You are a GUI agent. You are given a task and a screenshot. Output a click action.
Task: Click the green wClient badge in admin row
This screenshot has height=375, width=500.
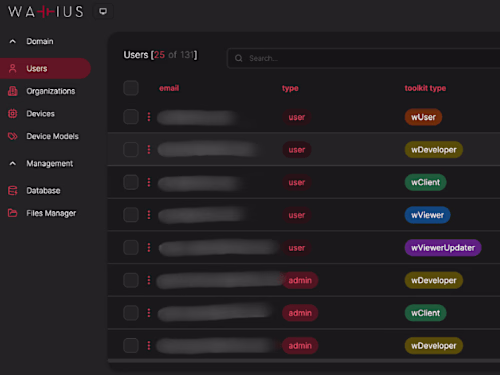point(426,313)
